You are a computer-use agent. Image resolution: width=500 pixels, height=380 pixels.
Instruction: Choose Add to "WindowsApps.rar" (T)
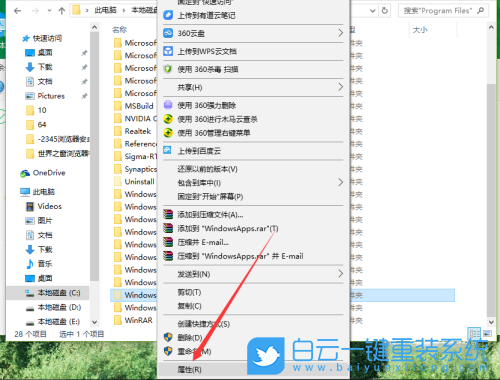pos(253,228)
